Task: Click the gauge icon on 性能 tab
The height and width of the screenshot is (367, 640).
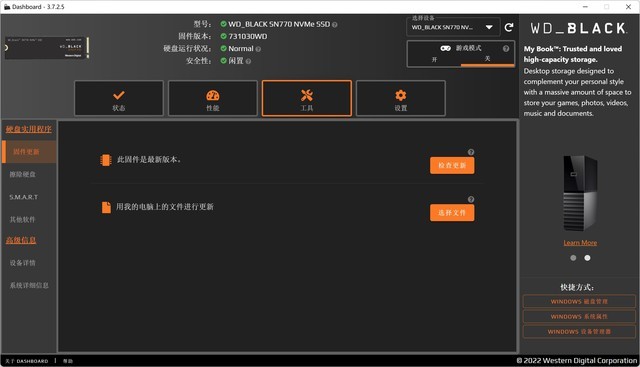Action: click(213, 96)
